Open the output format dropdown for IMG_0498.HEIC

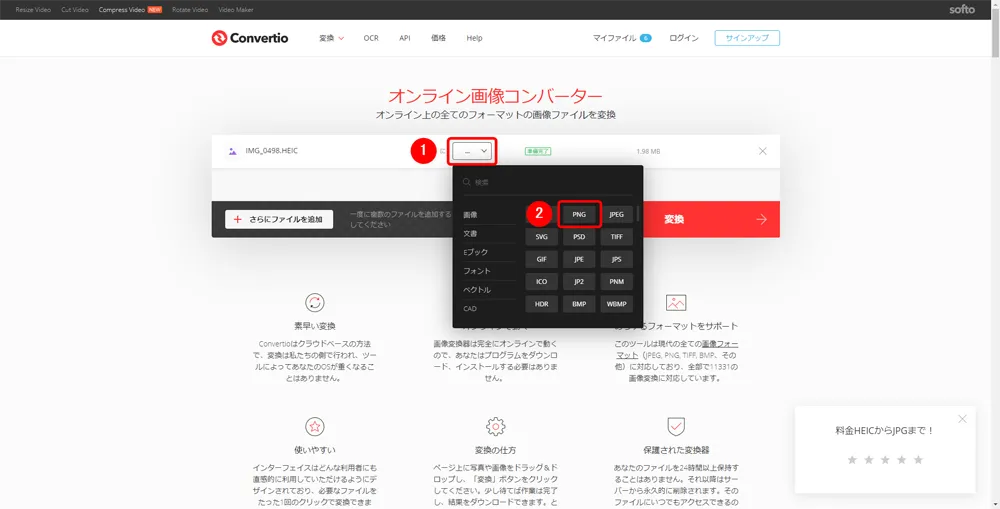coord(472,151)
